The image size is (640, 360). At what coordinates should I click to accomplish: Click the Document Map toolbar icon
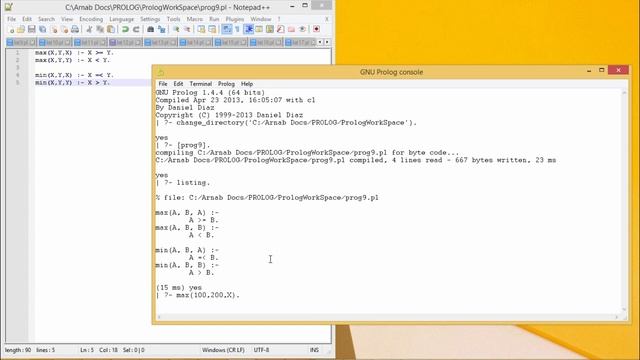pos(270,29)
